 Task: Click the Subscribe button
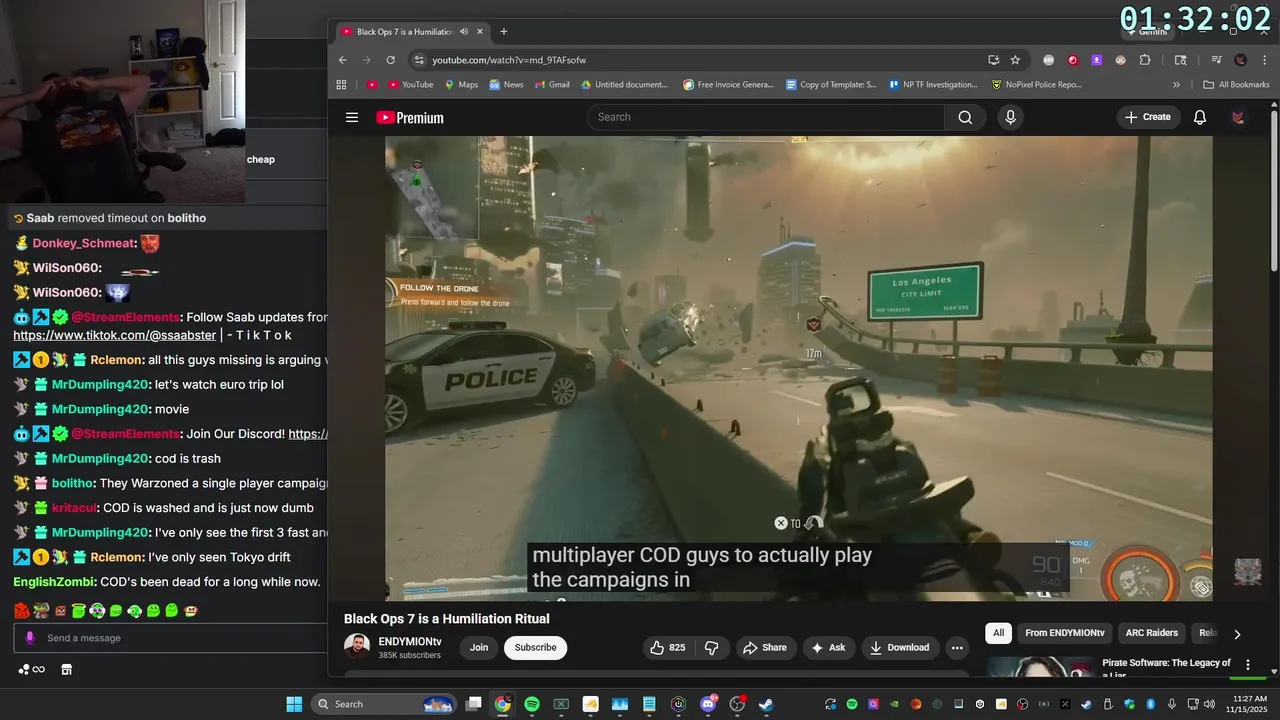[x=535, y=648]
